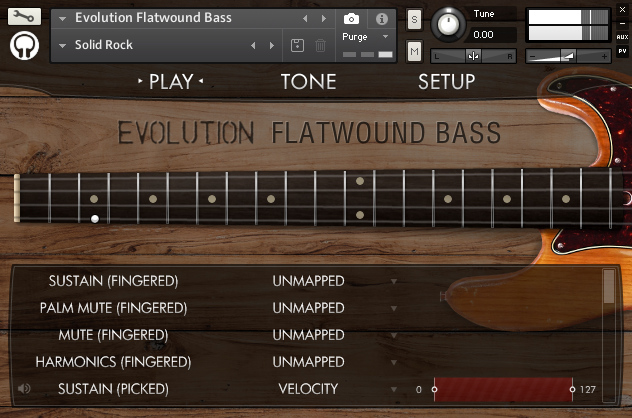
Task: Switch to the SETUP tab
Action: coord(446,82)
